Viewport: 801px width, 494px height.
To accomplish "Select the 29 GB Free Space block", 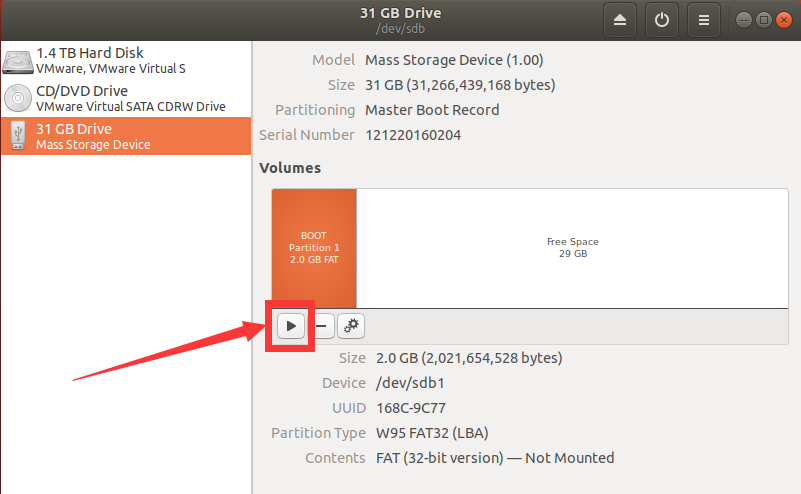I will pos(572,248).
